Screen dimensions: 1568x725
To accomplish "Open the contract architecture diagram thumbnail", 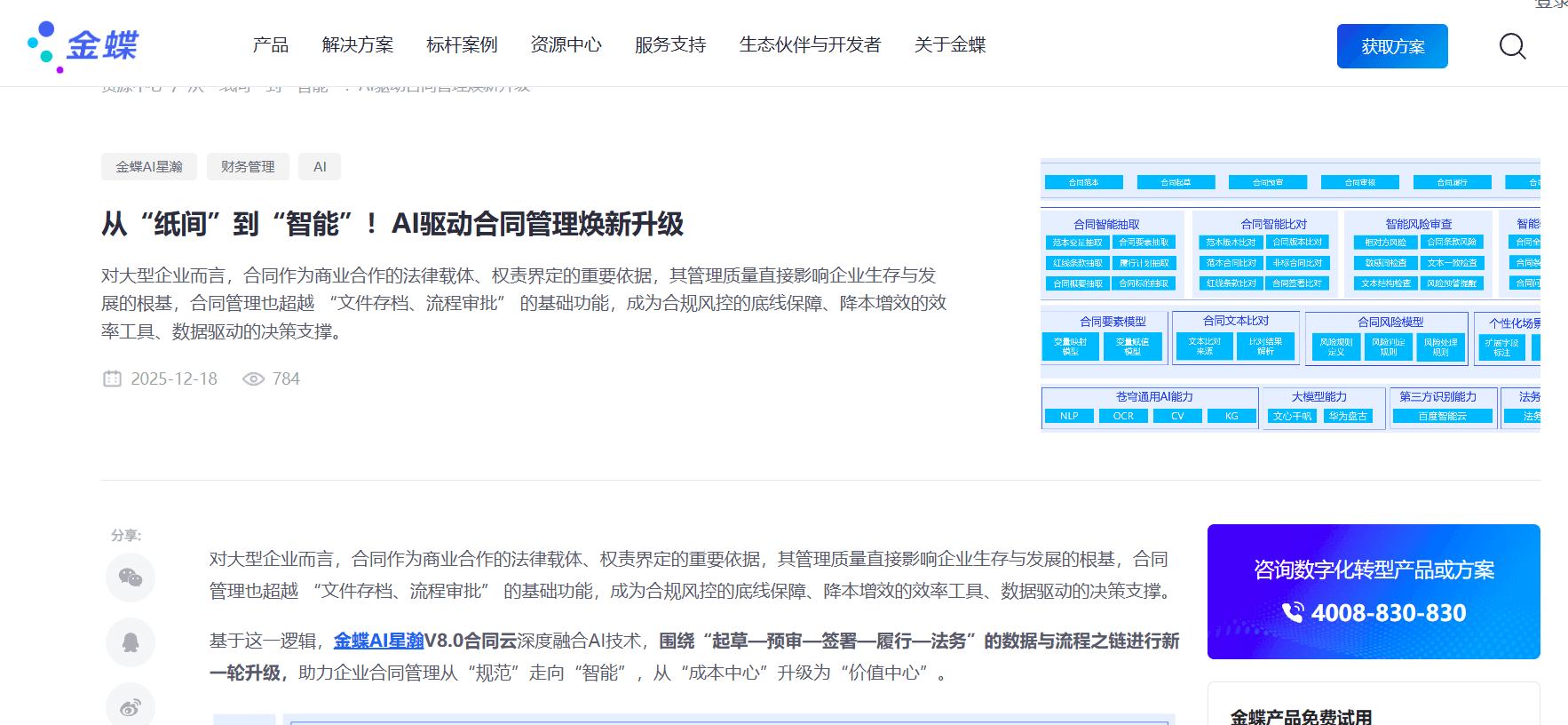I will pos(1290,295).
